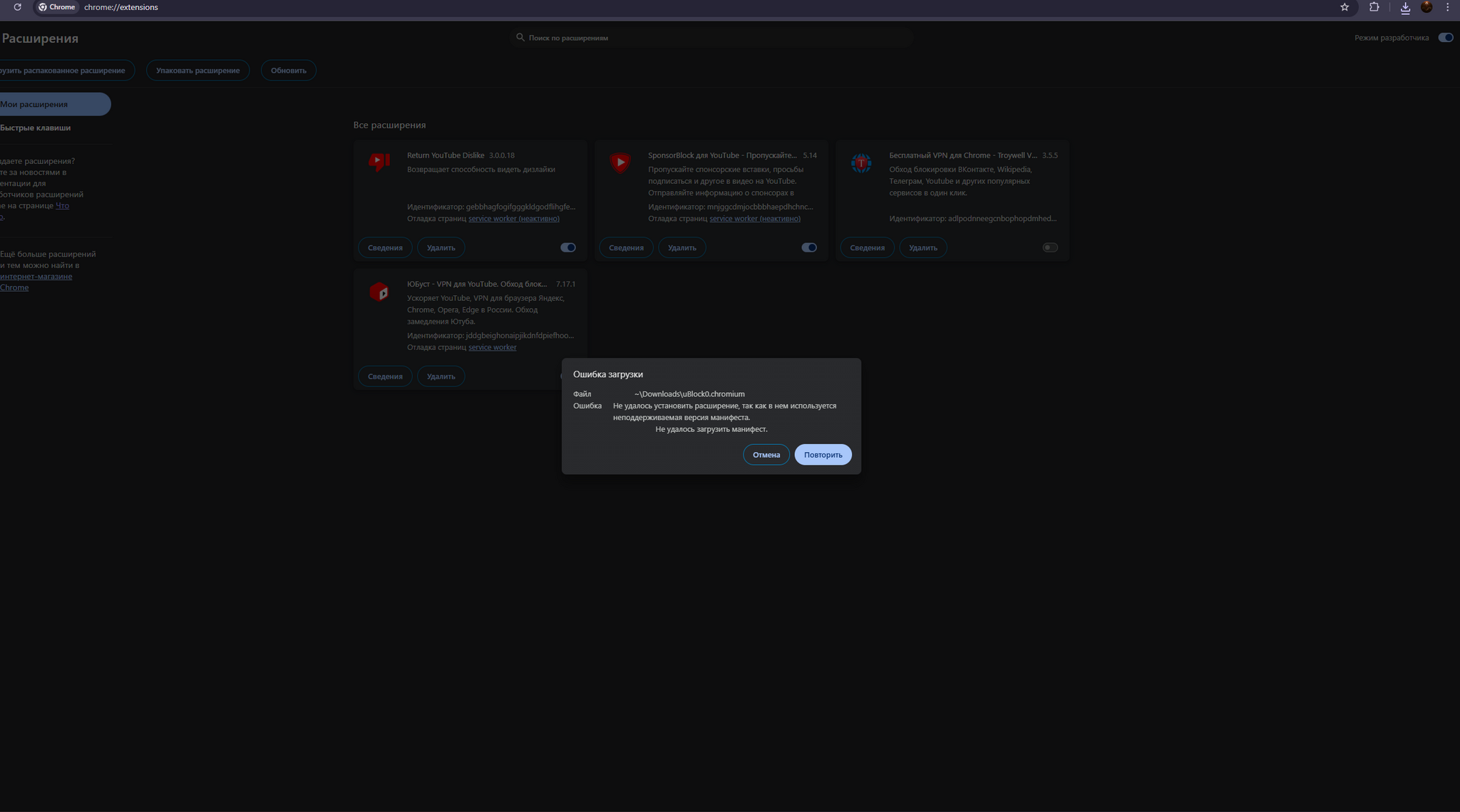Click SponsorBlock extension icon
The width and height of the screenshot is (1460, 812).
[x=620, y=163]
